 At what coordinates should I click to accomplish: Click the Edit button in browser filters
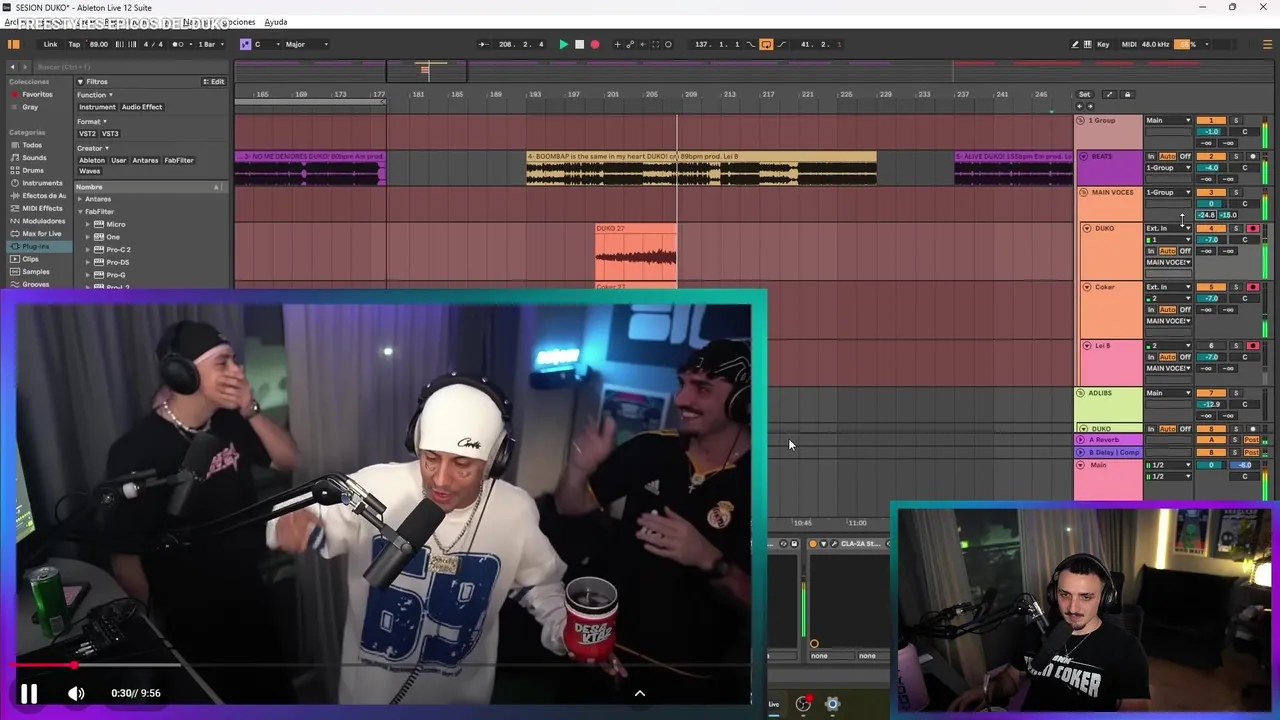click(x=215, y=82)
